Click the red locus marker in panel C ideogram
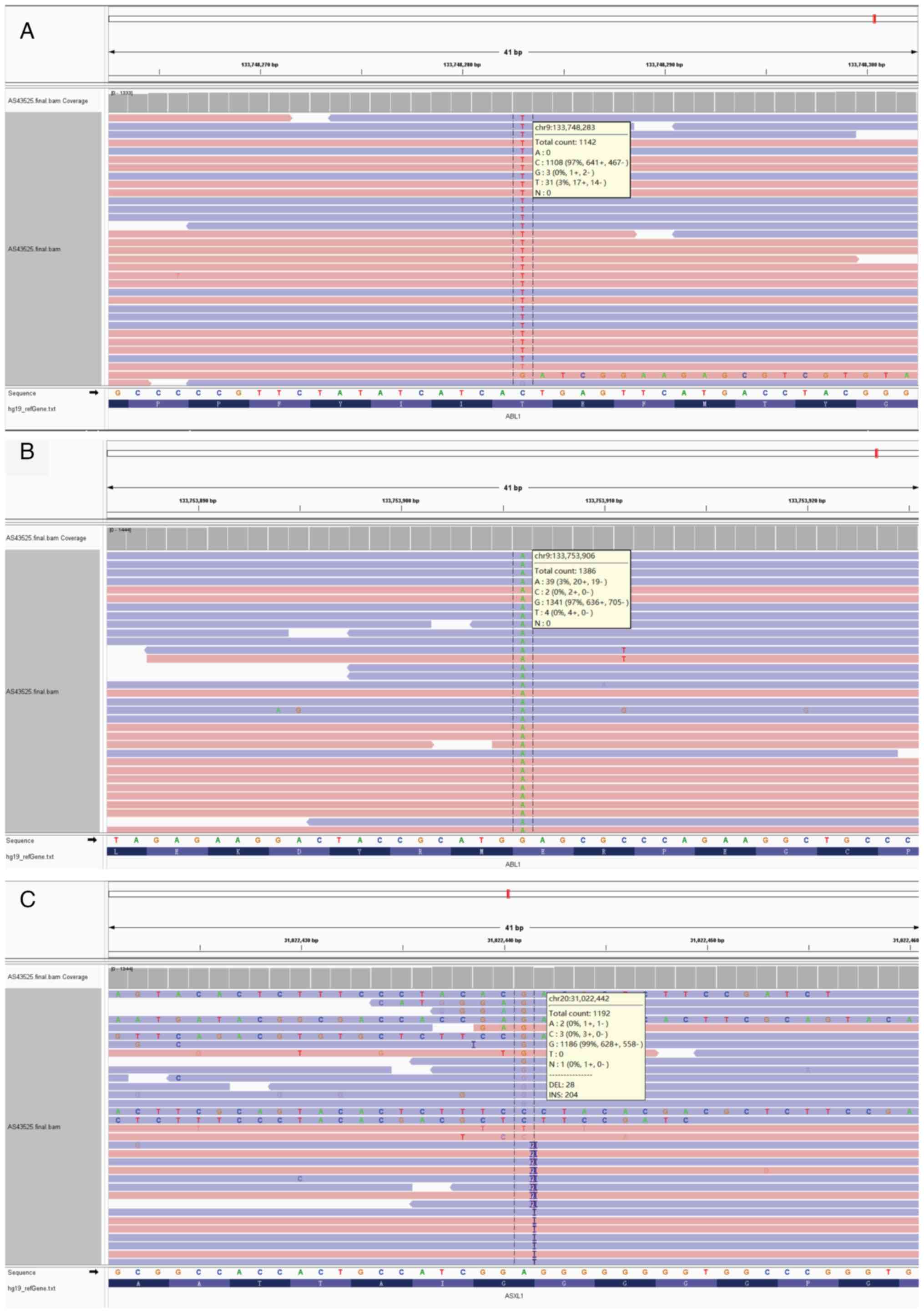This screenshot has width=924, height=1313. pyautogui.click(x=508, y=894)
